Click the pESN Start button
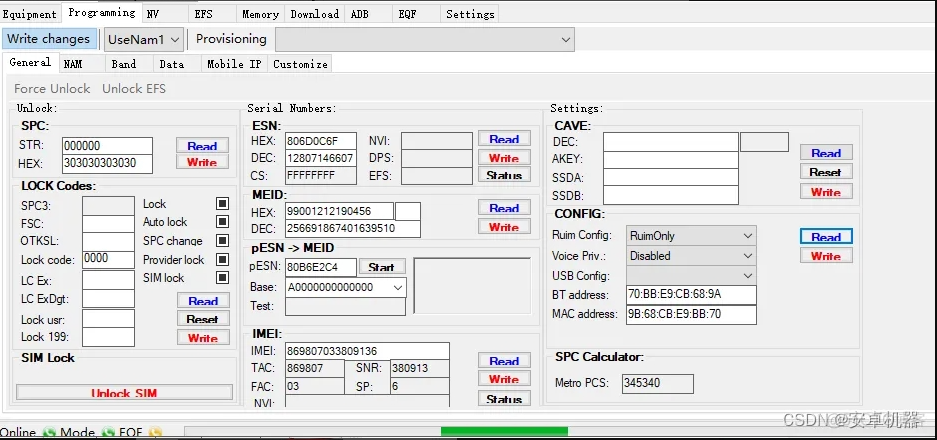937x440 pixels. coord(382,267)
